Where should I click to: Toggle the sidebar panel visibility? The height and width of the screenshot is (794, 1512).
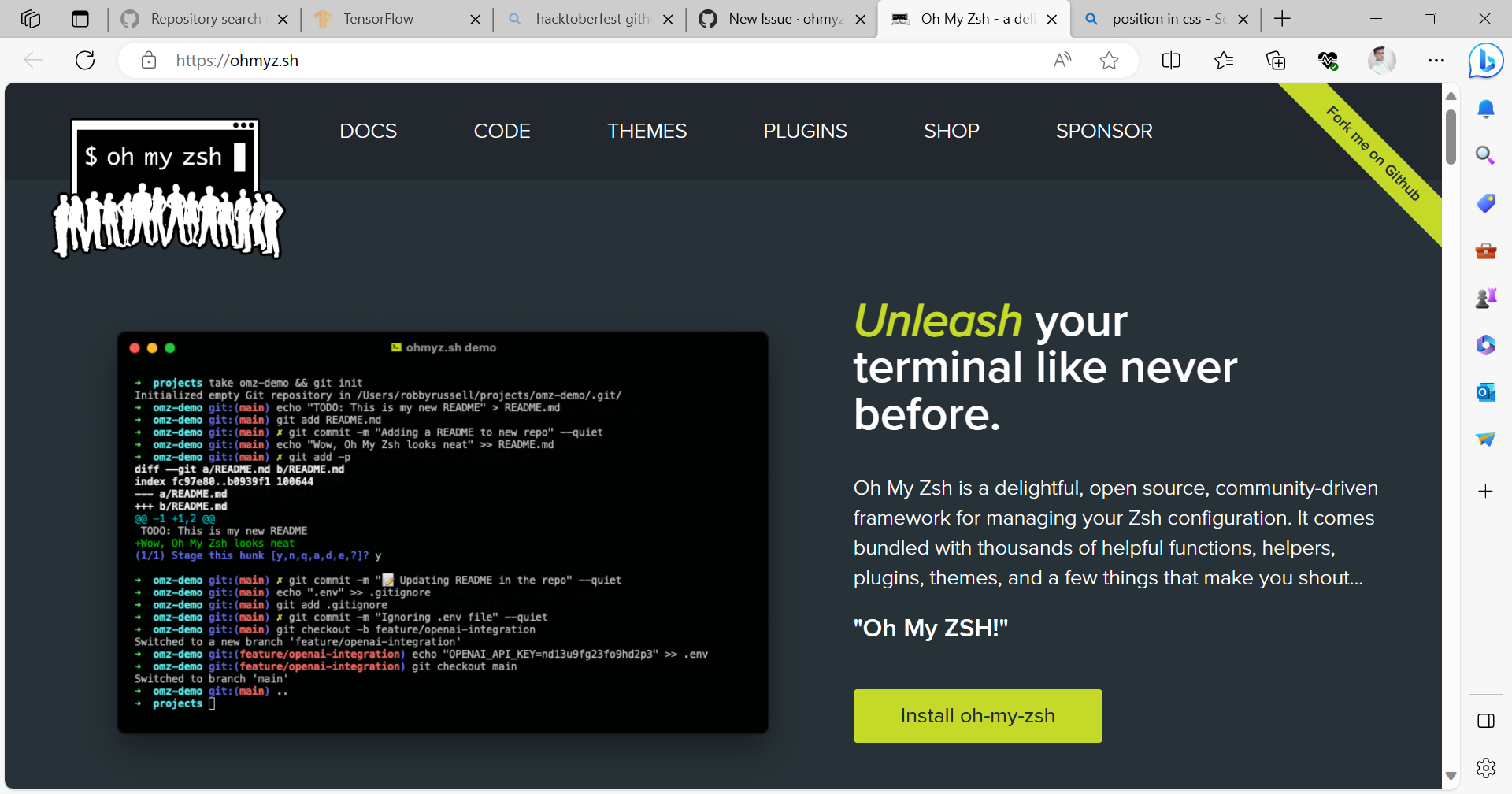click(x=1486, y=720)
